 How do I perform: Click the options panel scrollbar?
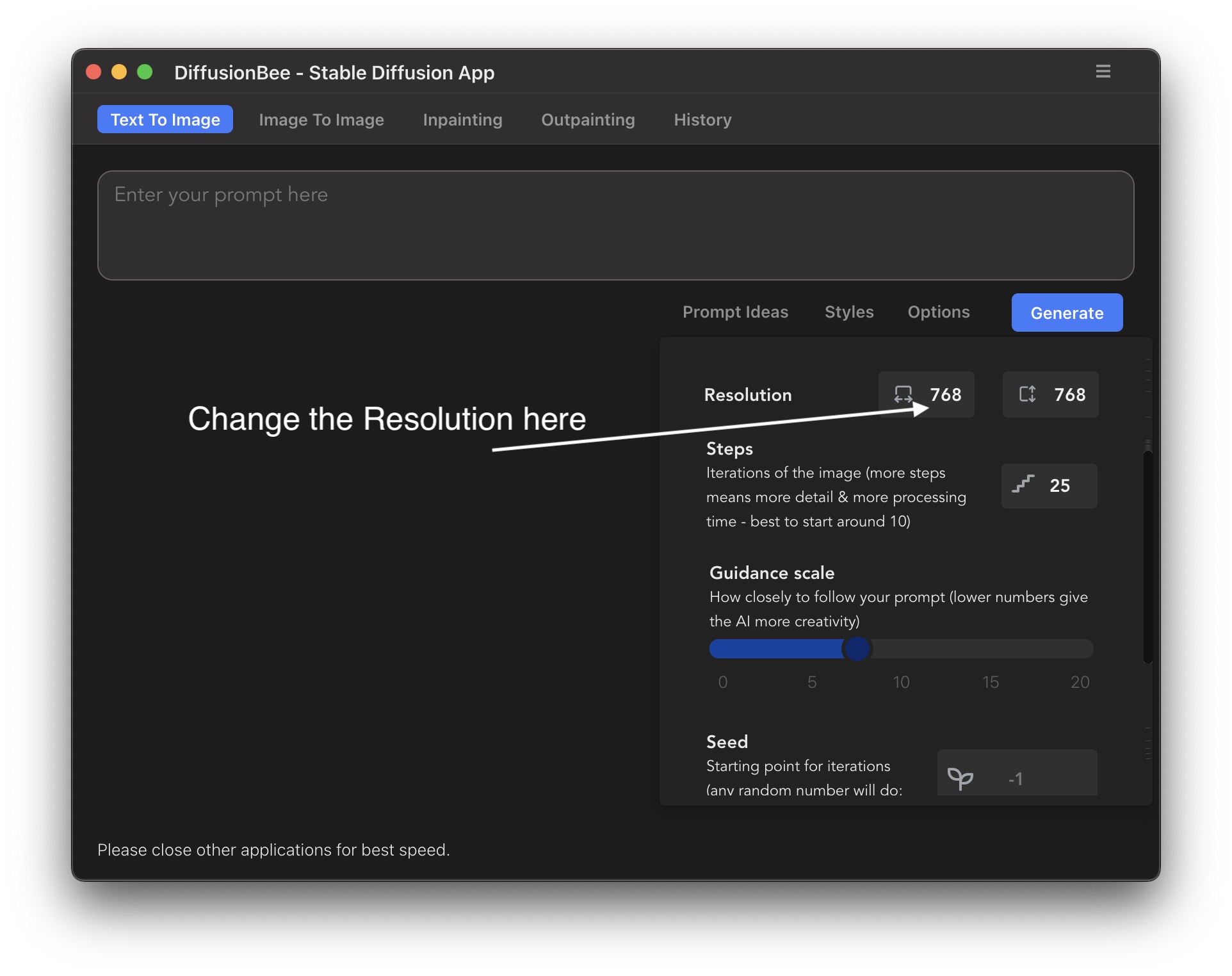point(1147,557)
